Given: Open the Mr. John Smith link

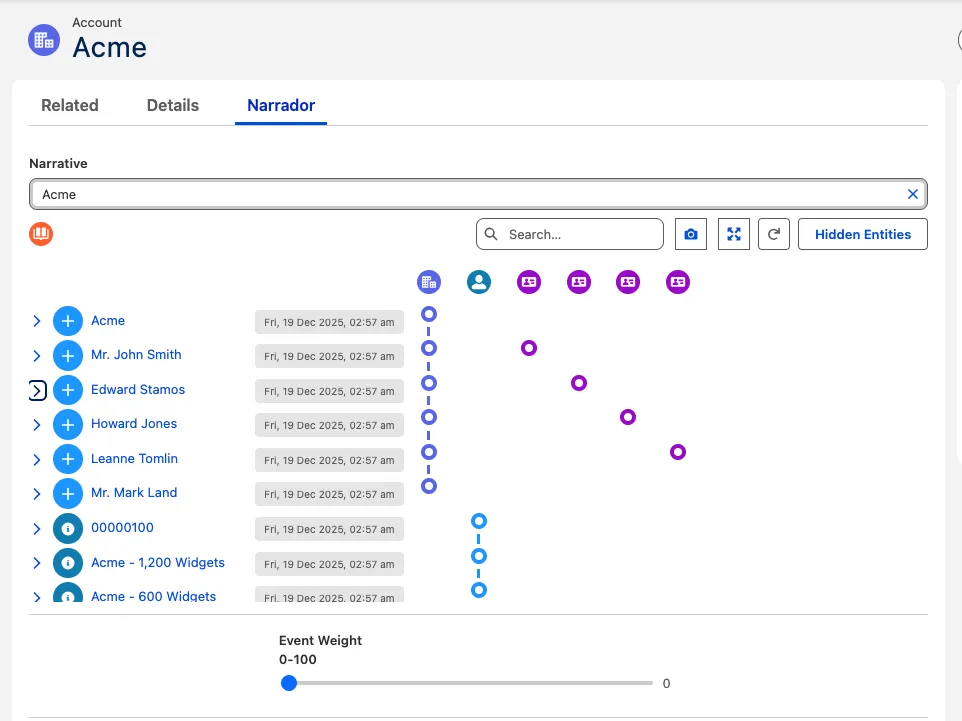Looking at the screenshot, I should pyautogui.click(x=136, y=355).
